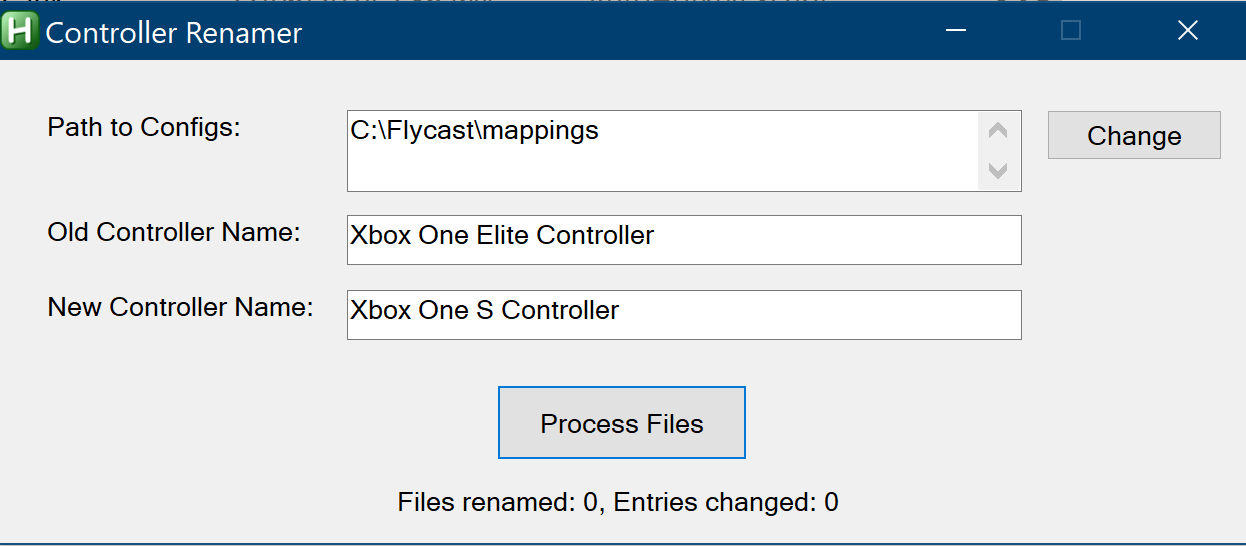1246x546 pixels.
Task: Select the Old Controller Name field
Action: (684, 239)
